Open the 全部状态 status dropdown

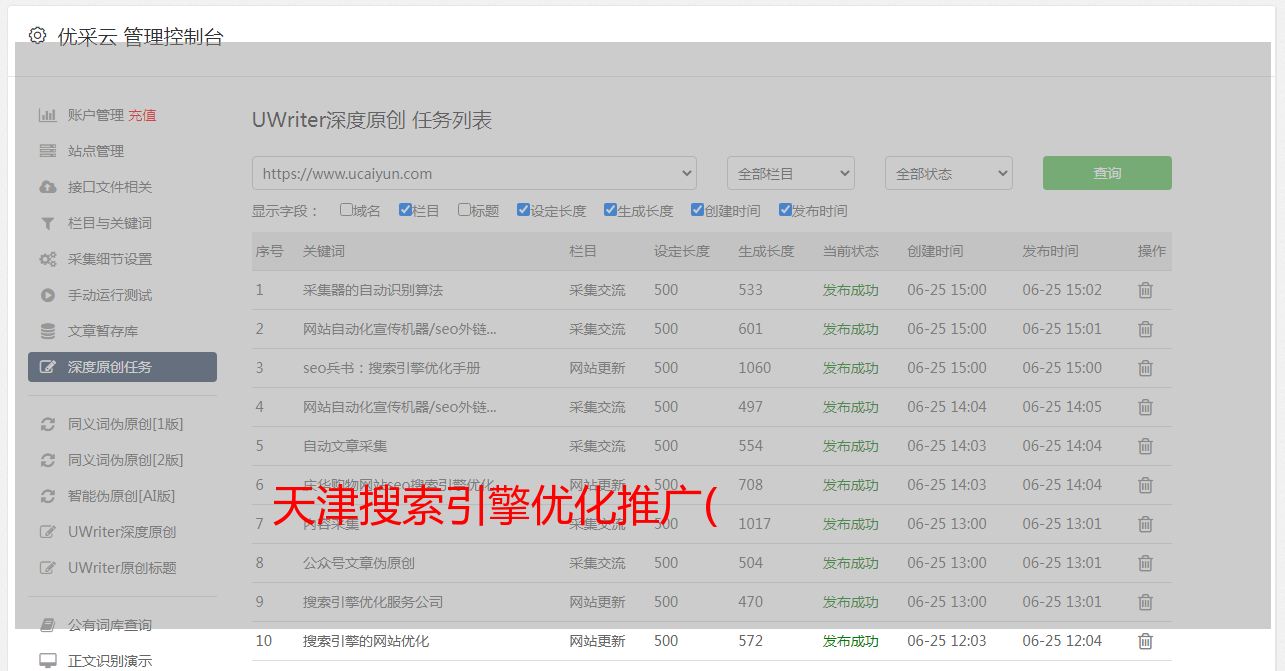pyautogui.click(x=948, y=173)
